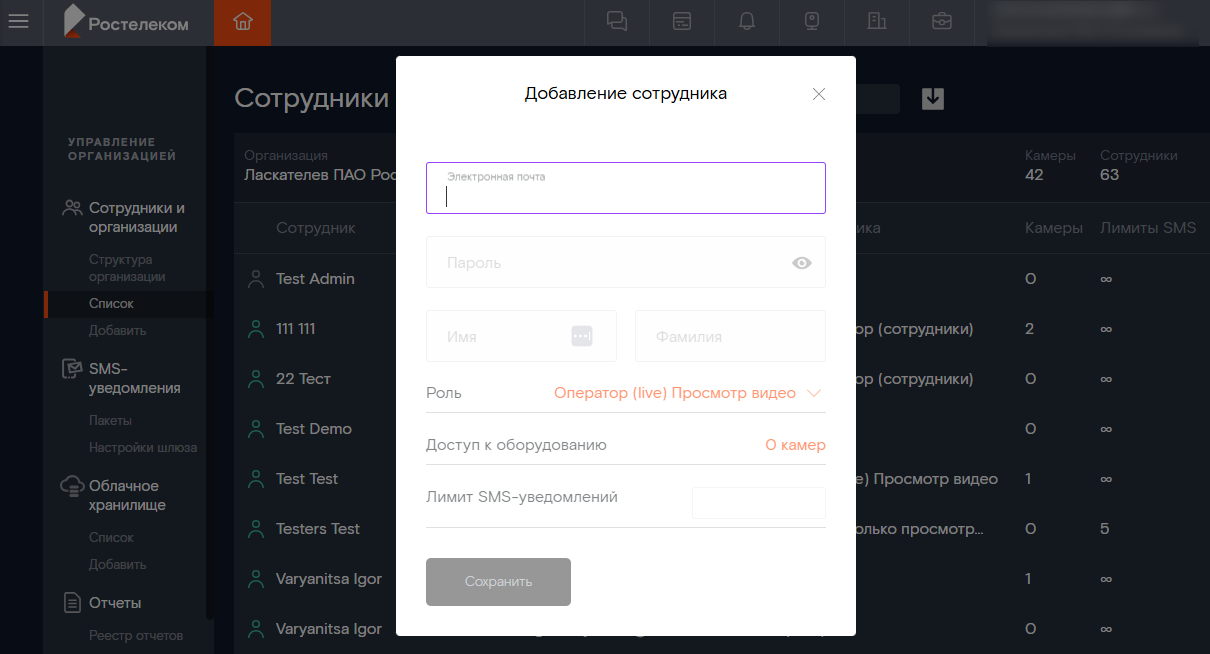
Task: Open the 0 камер equipment access link
Action: (x=796, y=445)
